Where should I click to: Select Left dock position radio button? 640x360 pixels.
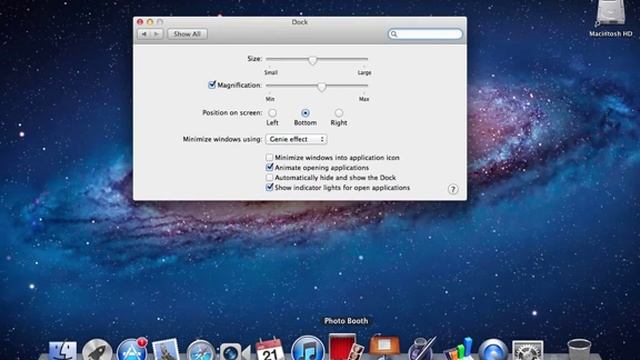pyautogui.click(x=272, y=113)
